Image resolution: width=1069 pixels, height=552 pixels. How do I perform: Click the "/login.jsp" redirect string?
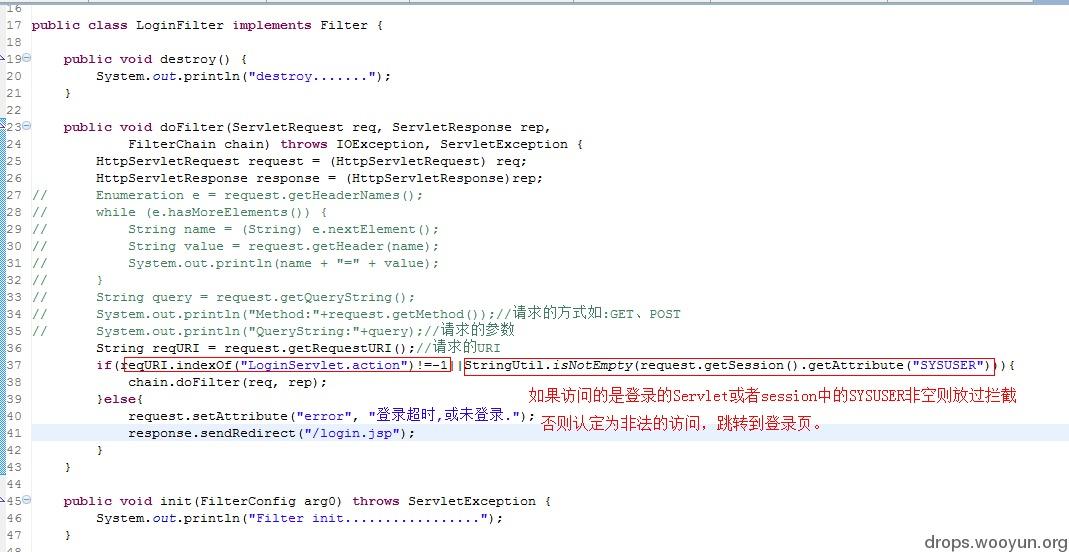click(348, 433)
